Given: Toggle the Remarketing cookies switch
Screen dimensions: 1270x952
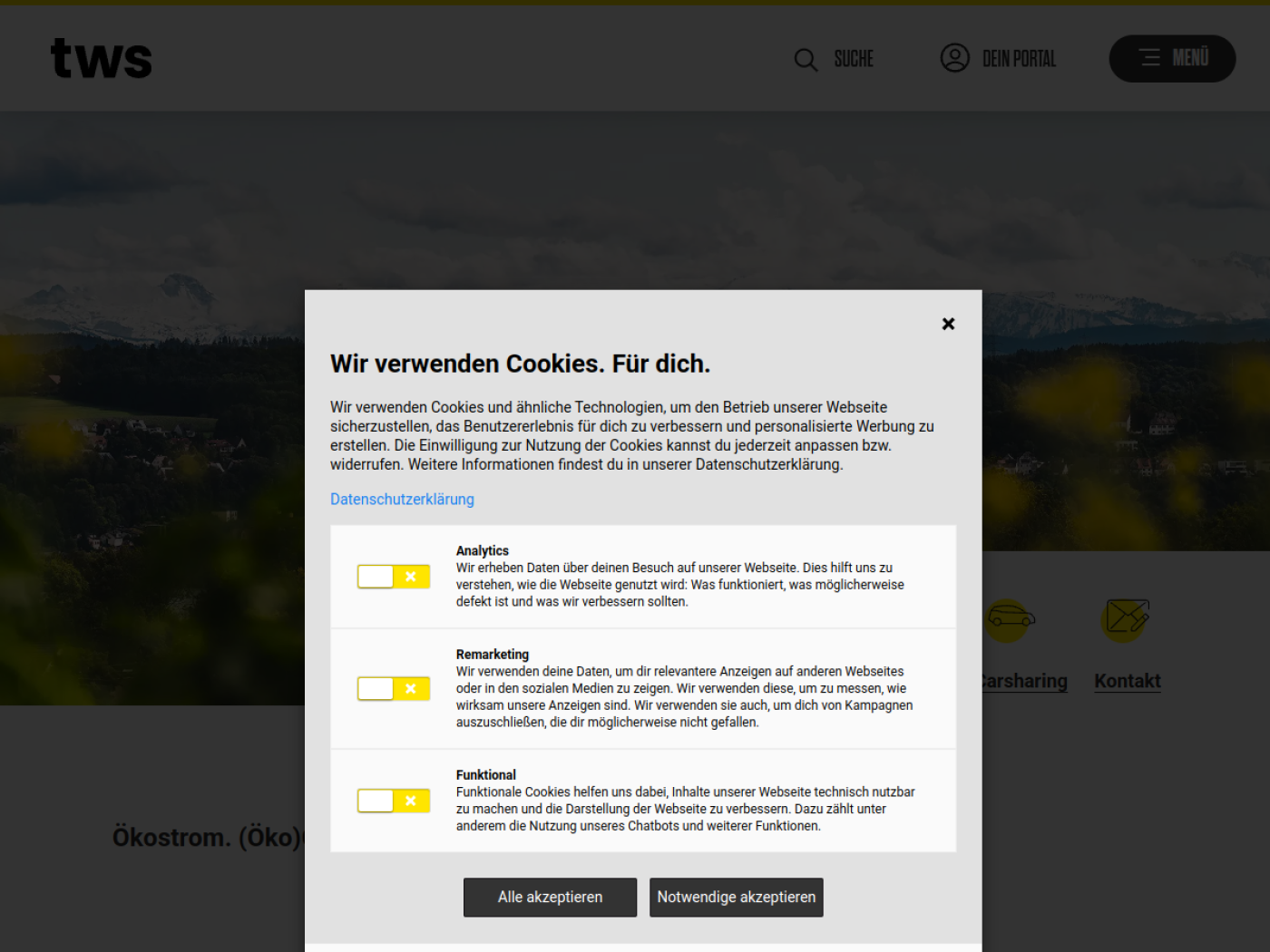Looking at the screenshot, I should pos(393,689).
